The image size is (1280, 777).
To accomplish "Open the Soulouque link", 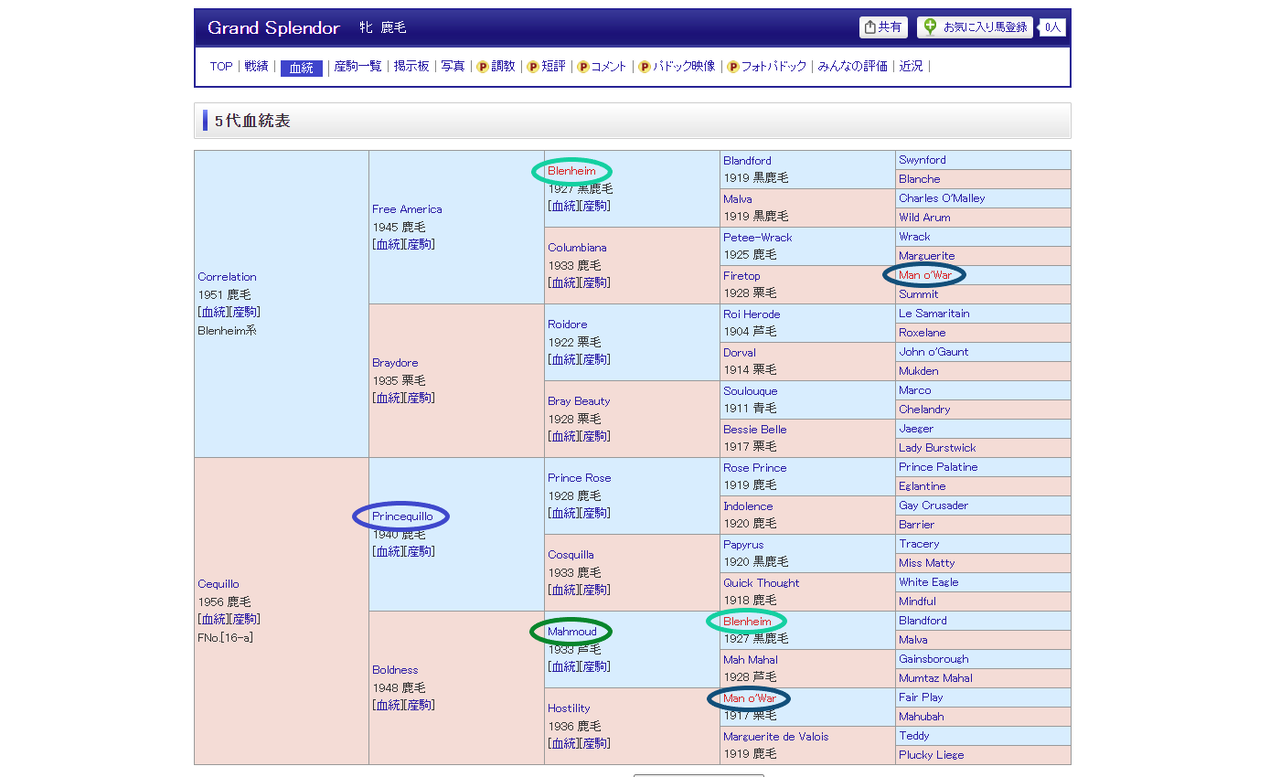I will 751,392.
